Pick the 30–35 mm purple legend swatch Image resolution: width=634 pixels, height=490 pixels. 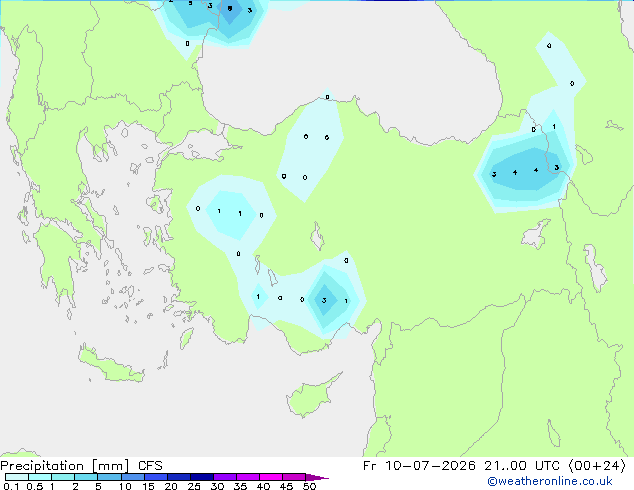click(x=224, y=477)
